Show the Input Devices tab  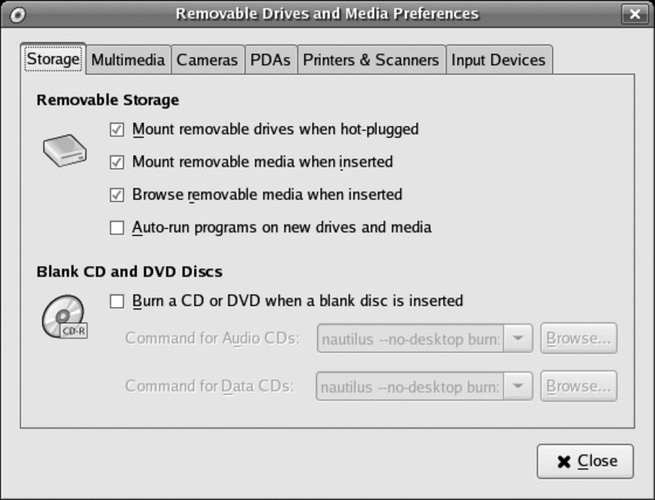(x=498, y=60)
